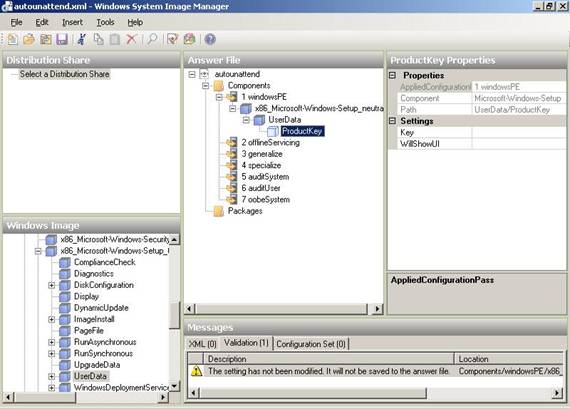Click the Key setting value field

pyautogui.click(x=519, y=133)
